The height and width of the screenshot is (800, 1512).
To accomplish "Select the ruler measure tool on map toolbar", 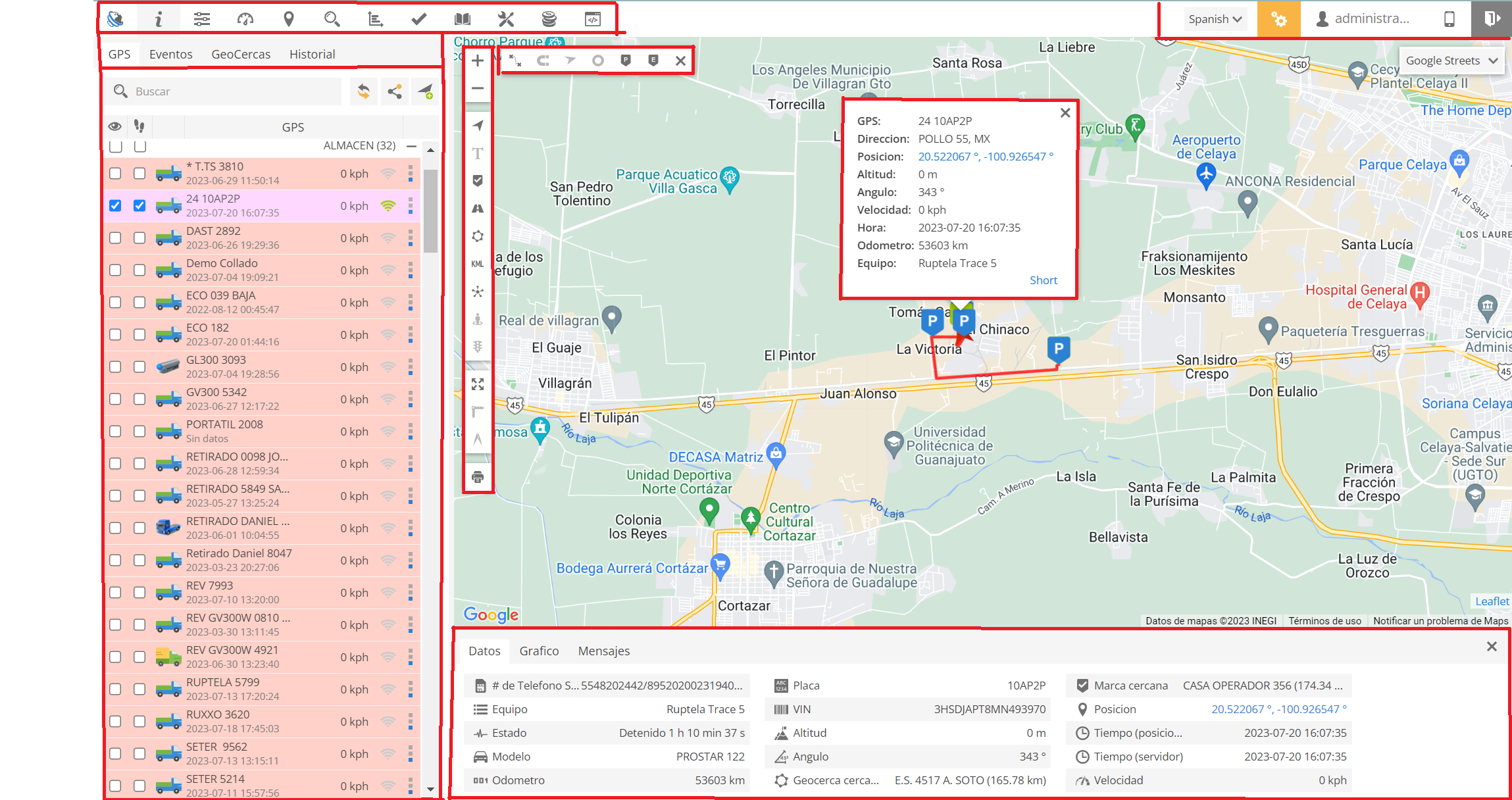I will coord(478,412).
